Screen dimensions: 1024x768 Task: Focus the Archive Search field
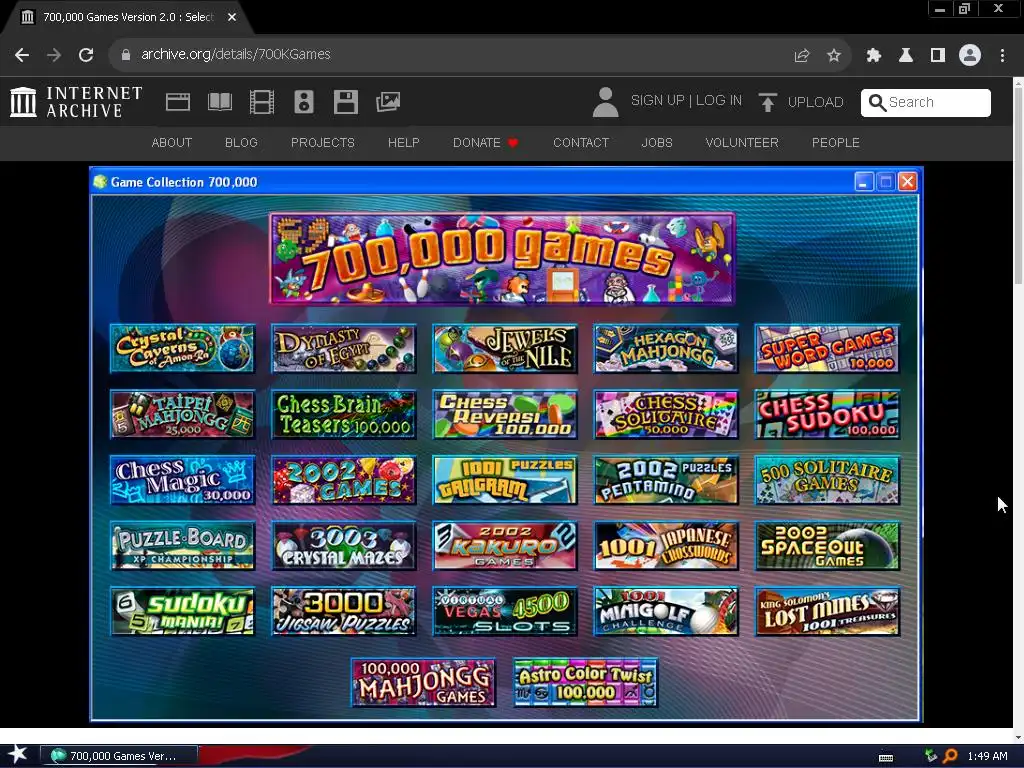[x=925, y=103]
